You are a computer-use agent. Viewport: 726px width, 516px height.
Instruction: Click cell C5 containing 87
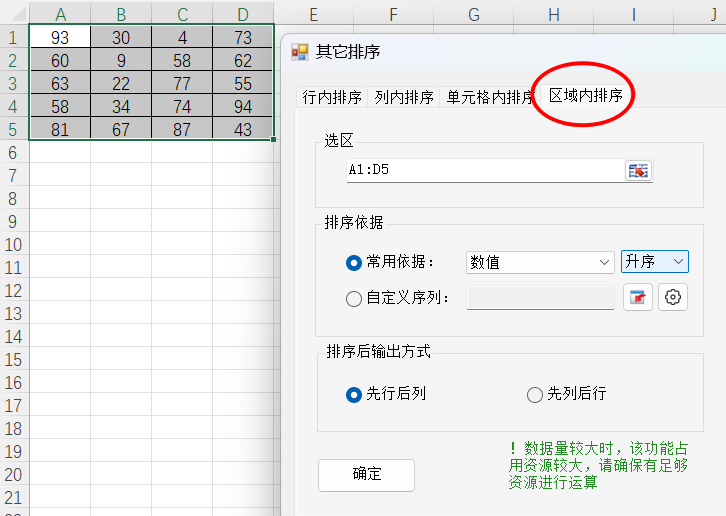(182, 129)
